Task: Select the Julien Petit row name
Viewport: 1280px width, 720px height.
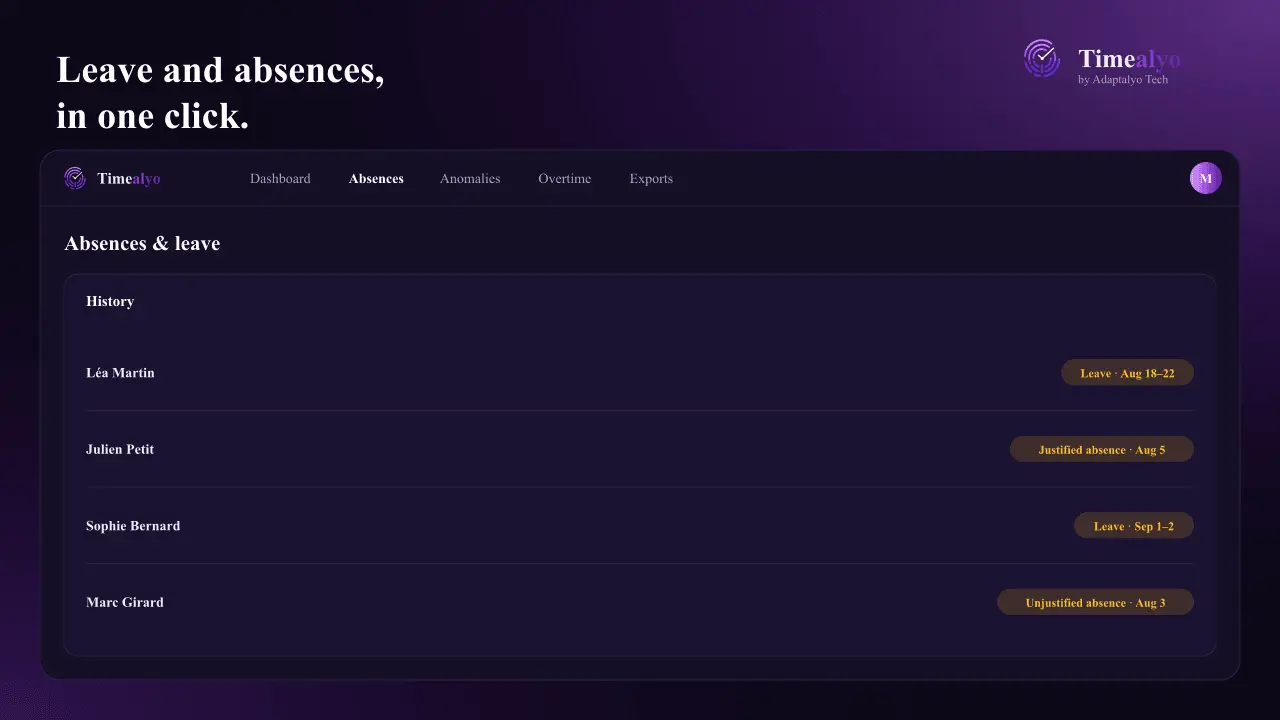Action: click(x=120, y=449)
